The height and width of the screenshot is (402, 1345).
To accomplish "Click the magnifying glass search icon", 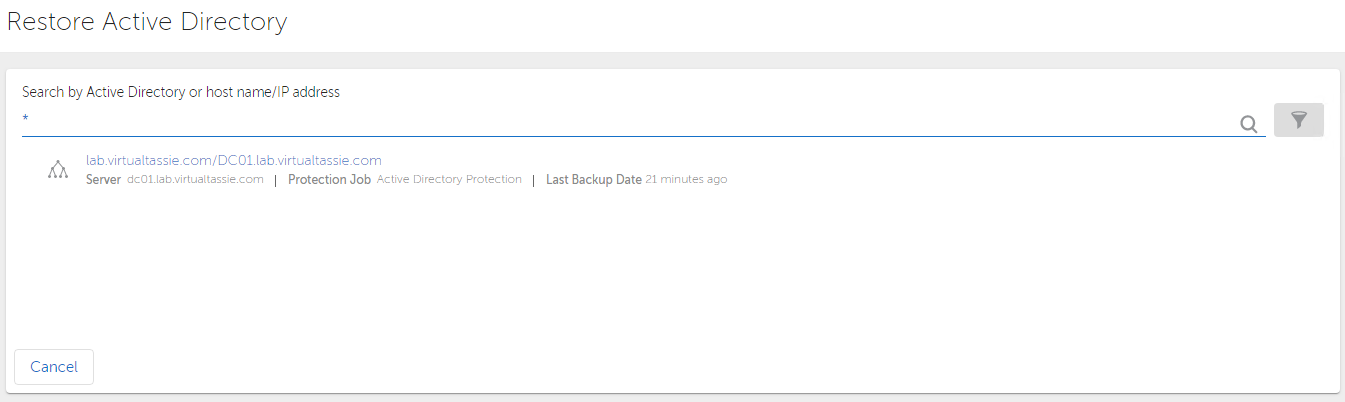I will pos(1248,124).
